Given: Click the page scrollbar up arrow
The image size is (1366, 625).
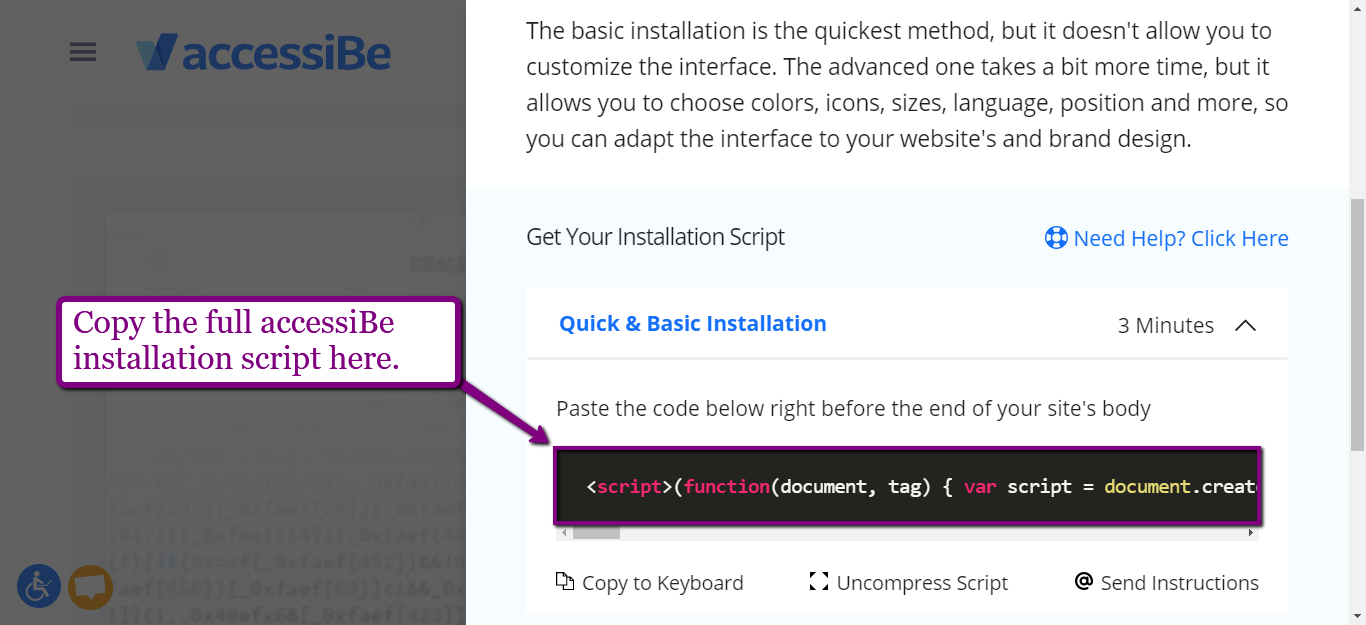Looking at the screenshot, I should pyautogui.click(x=1357, y=8).
